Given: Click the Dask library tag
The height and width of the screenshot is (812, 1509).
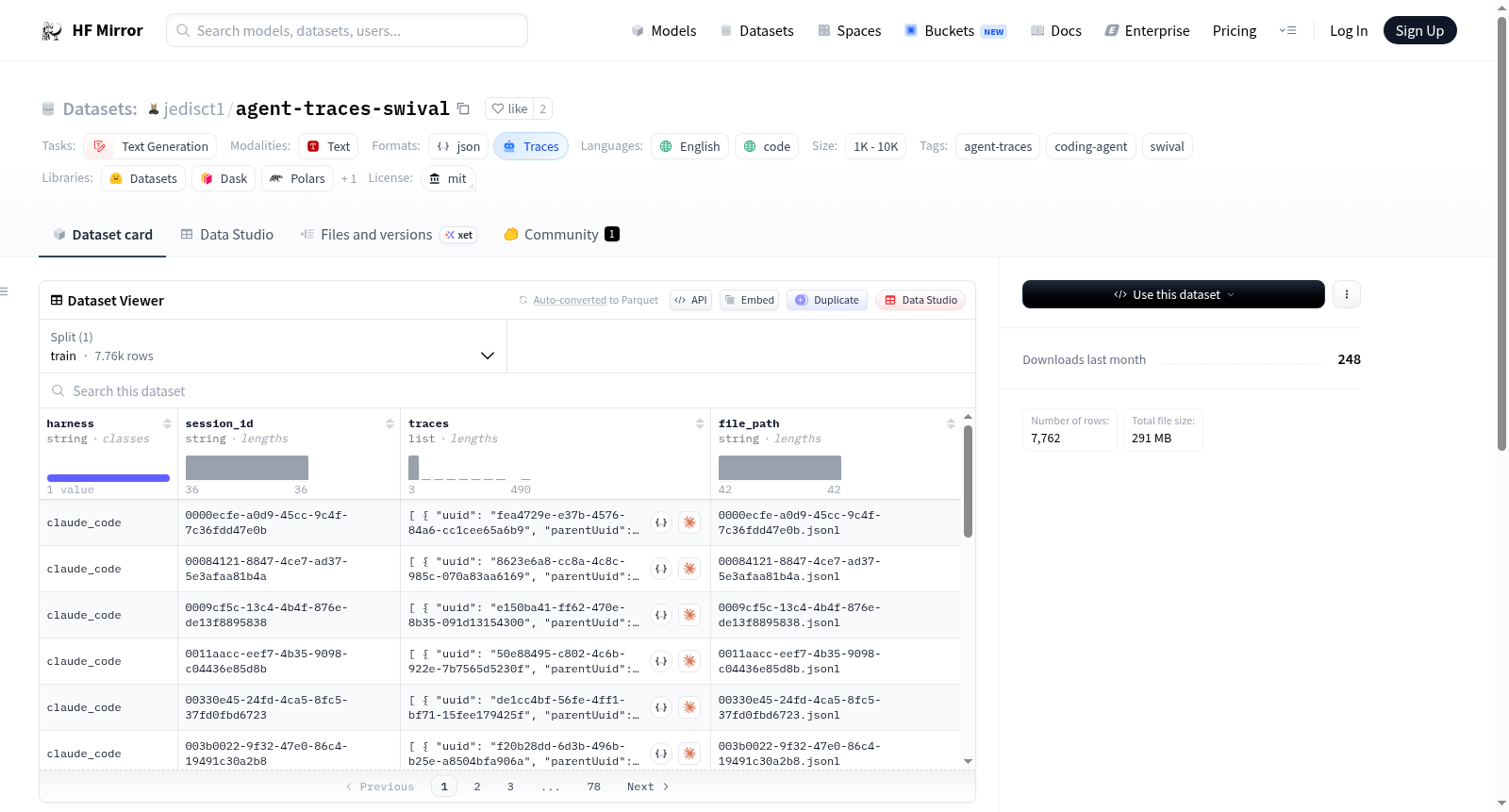Looking at the screenshot, I should (x=224, y=178).
